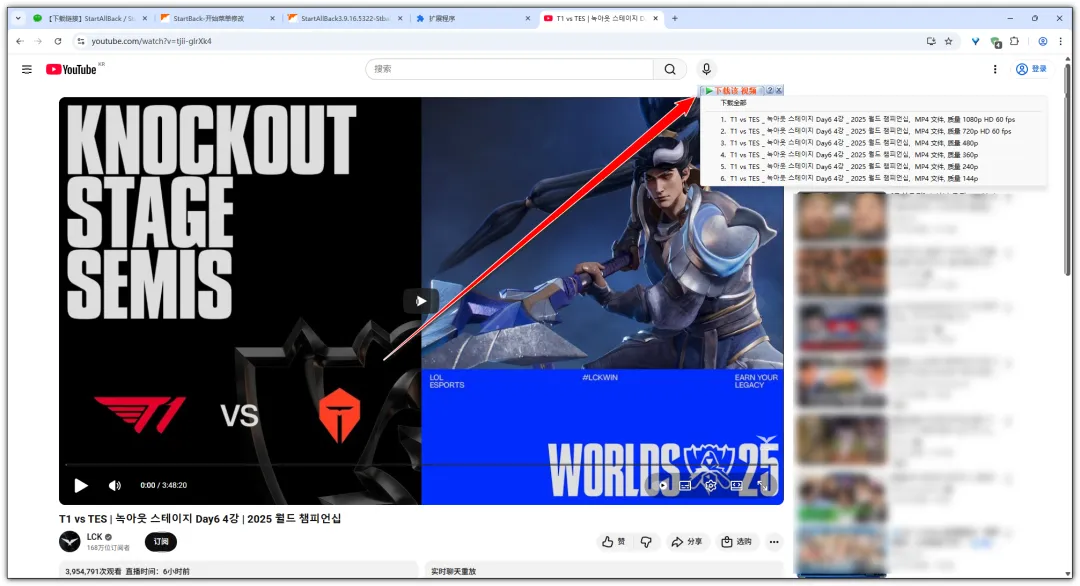Image resolution: width=1080 pixels, height=586 pixels.
Task: Click the 登录 sign-in button
Action: 1032,69
